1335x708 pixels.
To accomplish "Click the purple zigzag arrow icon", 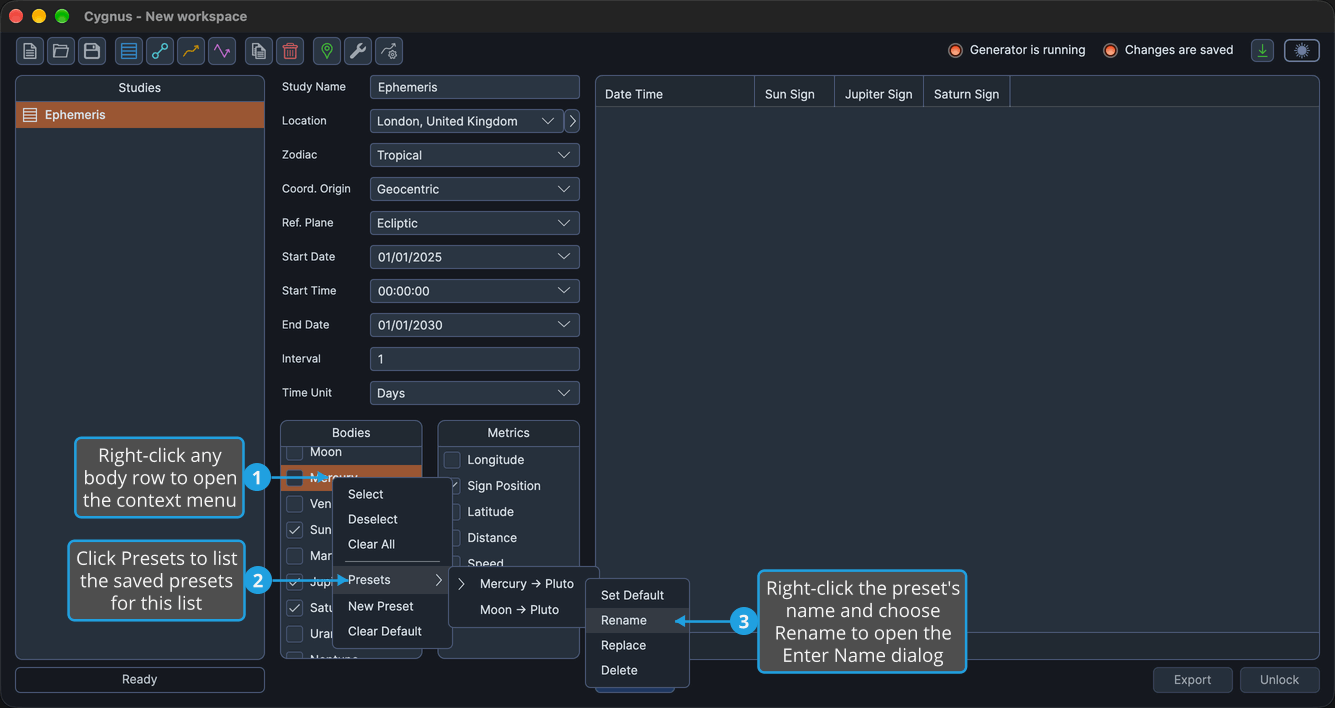I will 221,51.
